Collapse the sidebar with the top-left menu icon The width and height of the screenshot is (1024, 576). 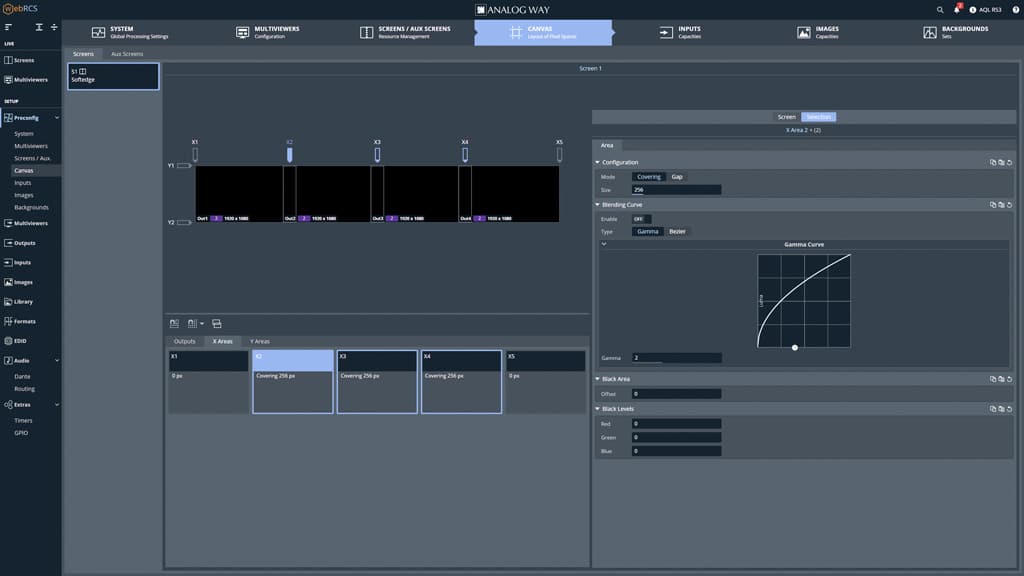pyautogui.click(x=10, y=27)
